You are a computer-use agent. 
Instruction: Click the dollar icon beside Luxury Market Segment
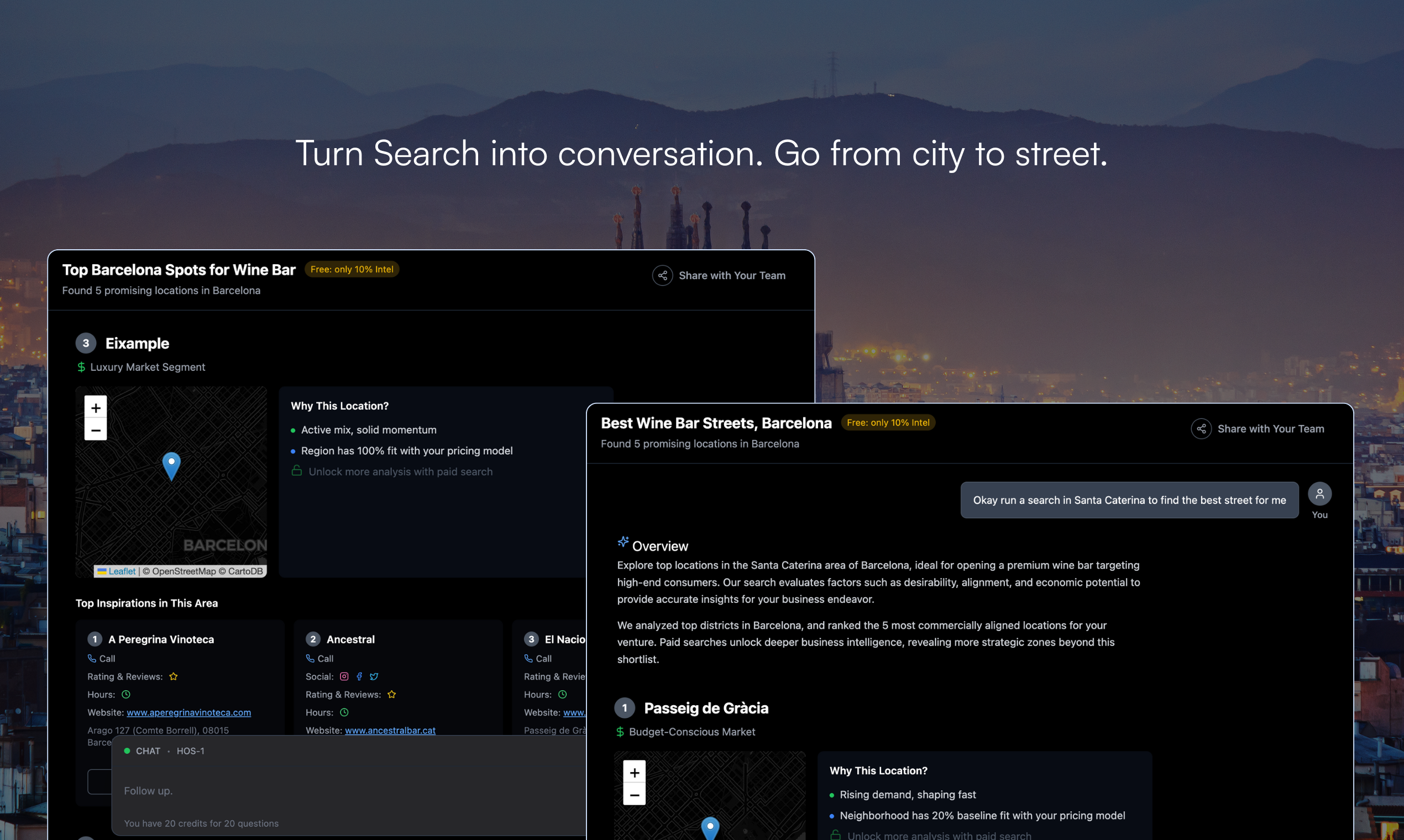pyautogui.click(x=81, y=368)
